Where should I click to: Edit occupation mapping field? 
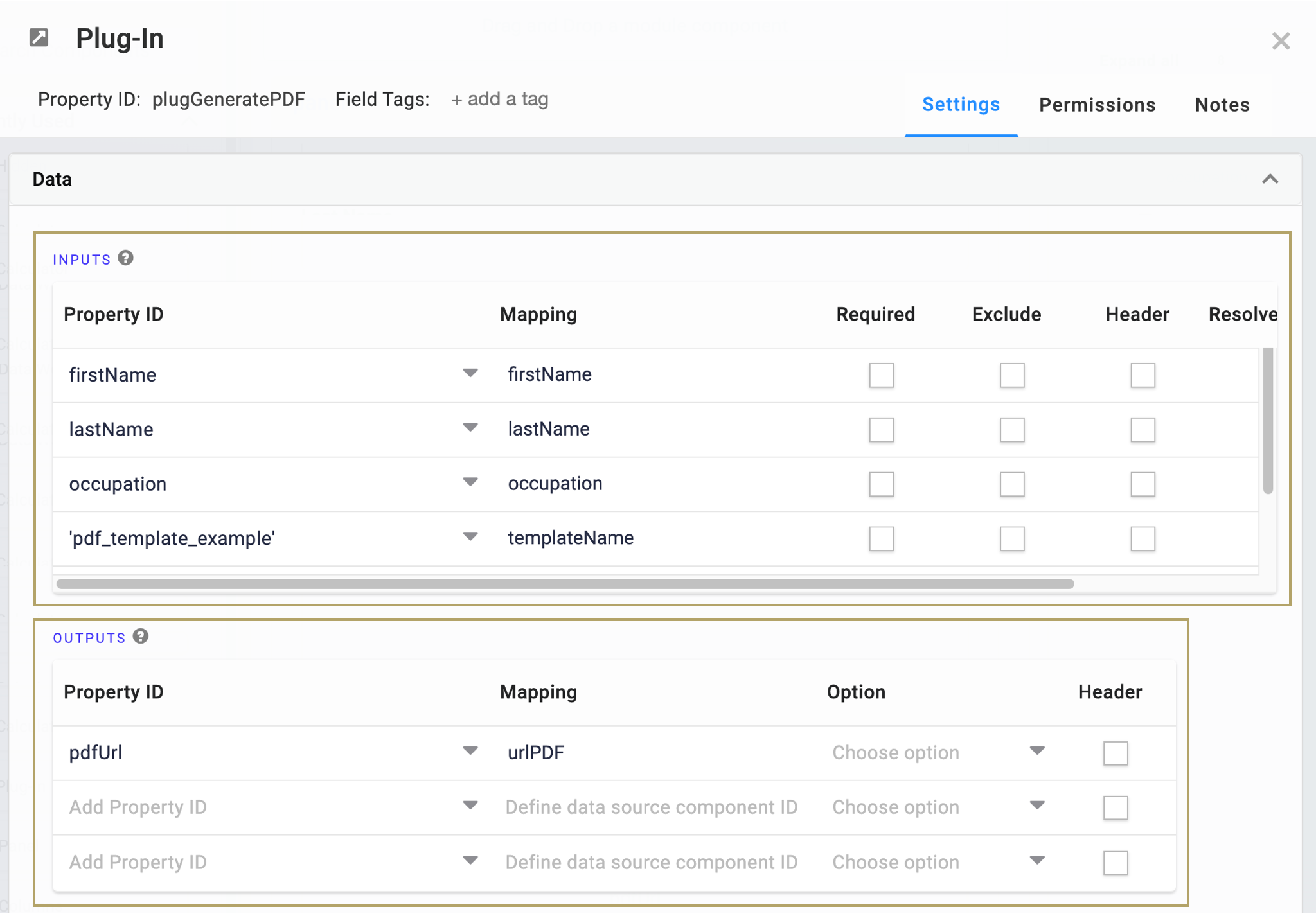point(659,484)
